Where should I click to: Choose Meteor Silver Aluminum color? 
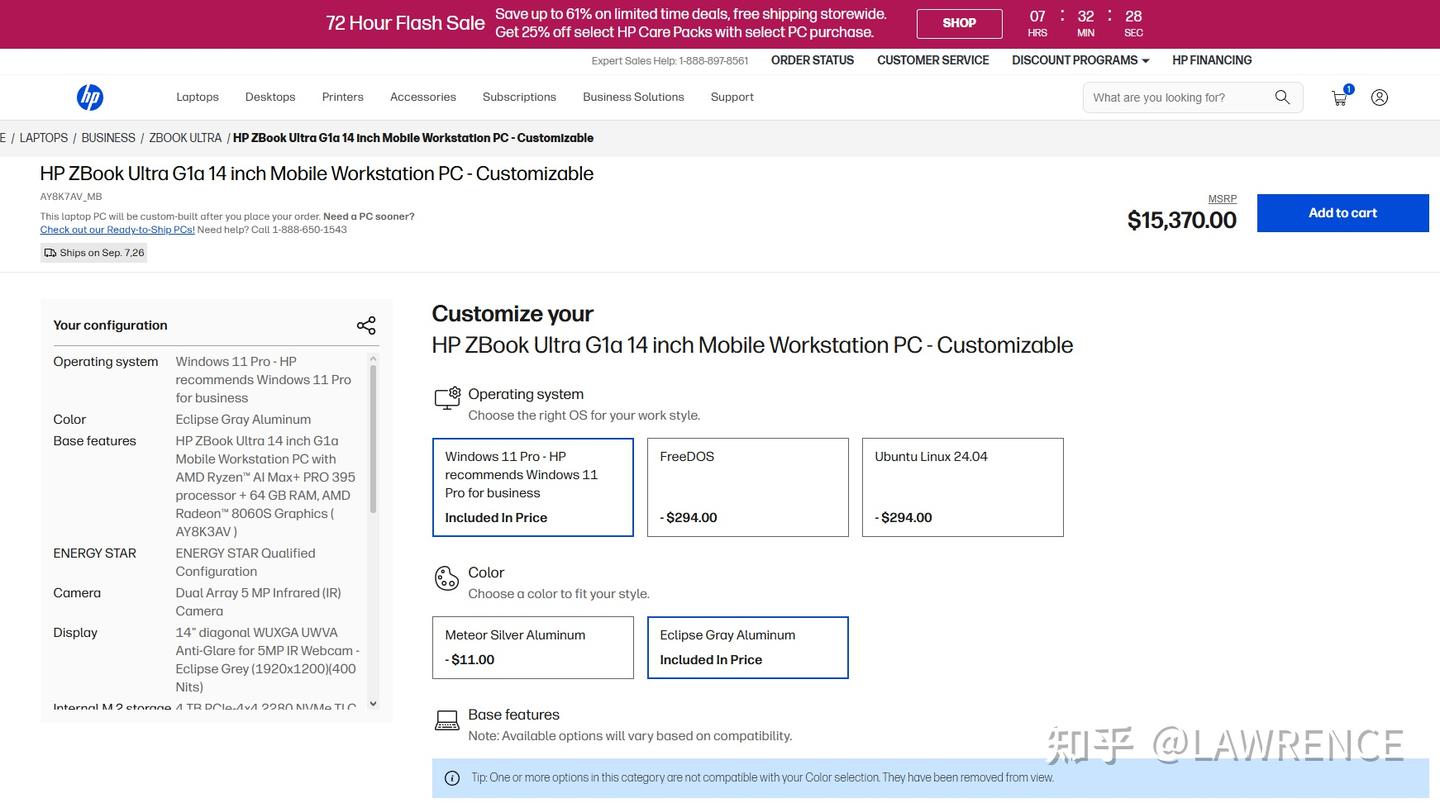point(533,648)
